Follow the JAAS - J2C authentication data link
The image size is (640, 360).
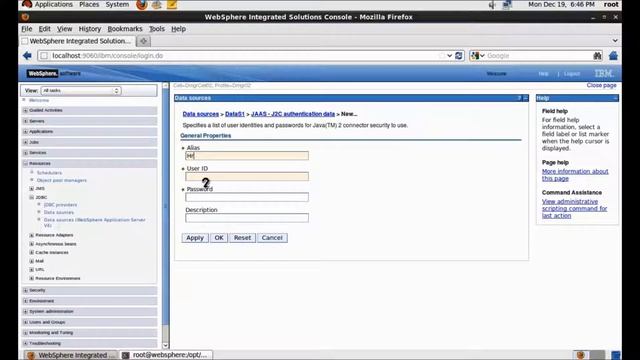[293, 114]
